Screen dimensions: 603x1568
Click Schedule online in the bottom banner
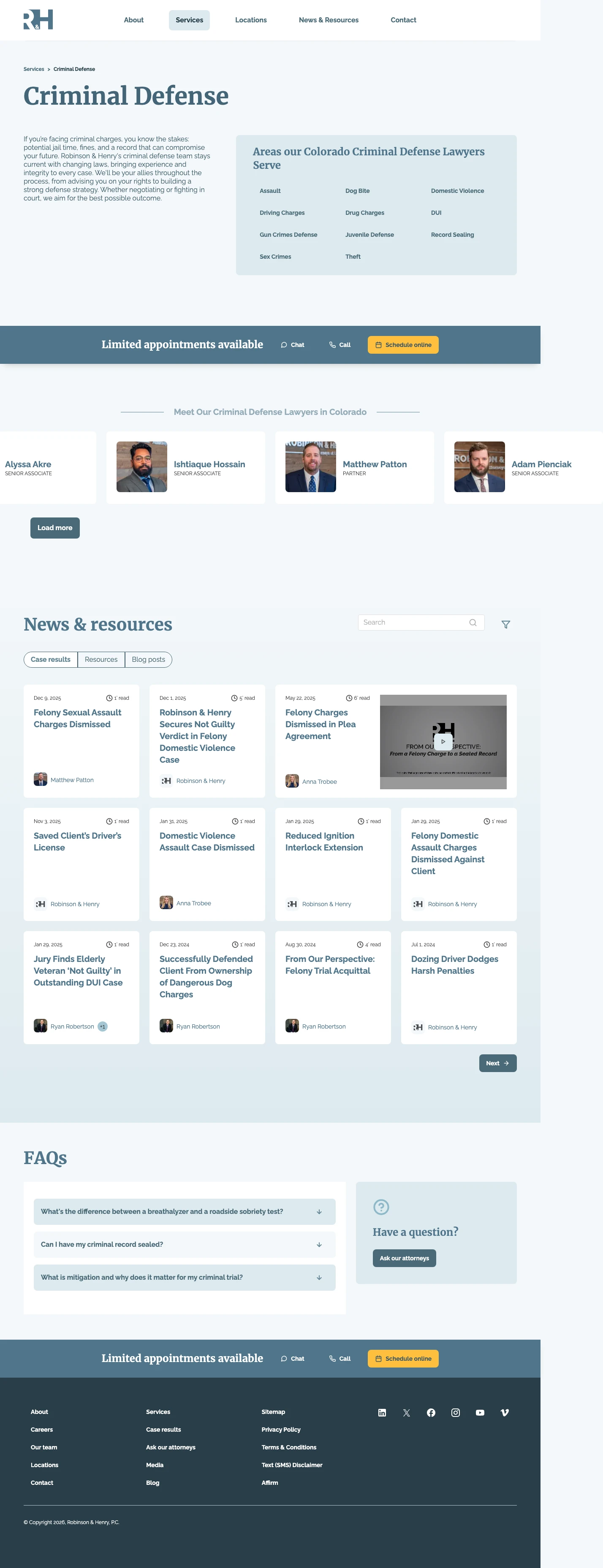(403, 1359)
